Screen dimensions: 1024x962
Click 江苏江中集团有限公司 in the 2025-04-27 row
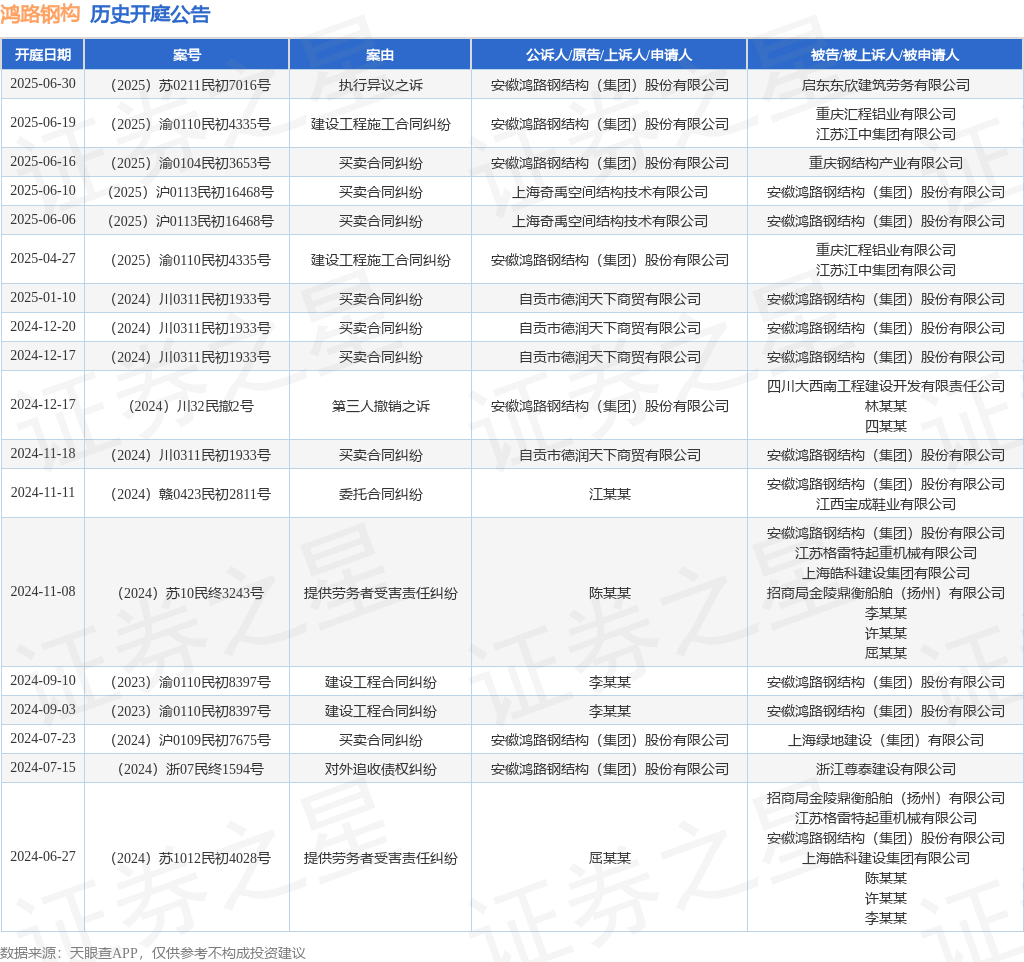[x=886, y=270]
